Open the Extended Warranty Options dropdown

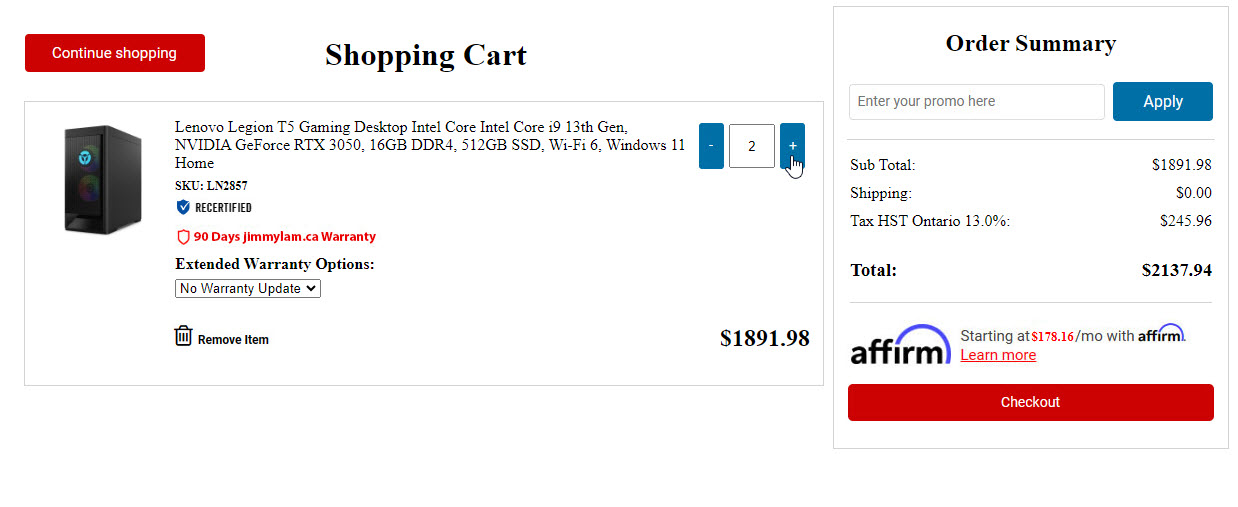point(248,288)
